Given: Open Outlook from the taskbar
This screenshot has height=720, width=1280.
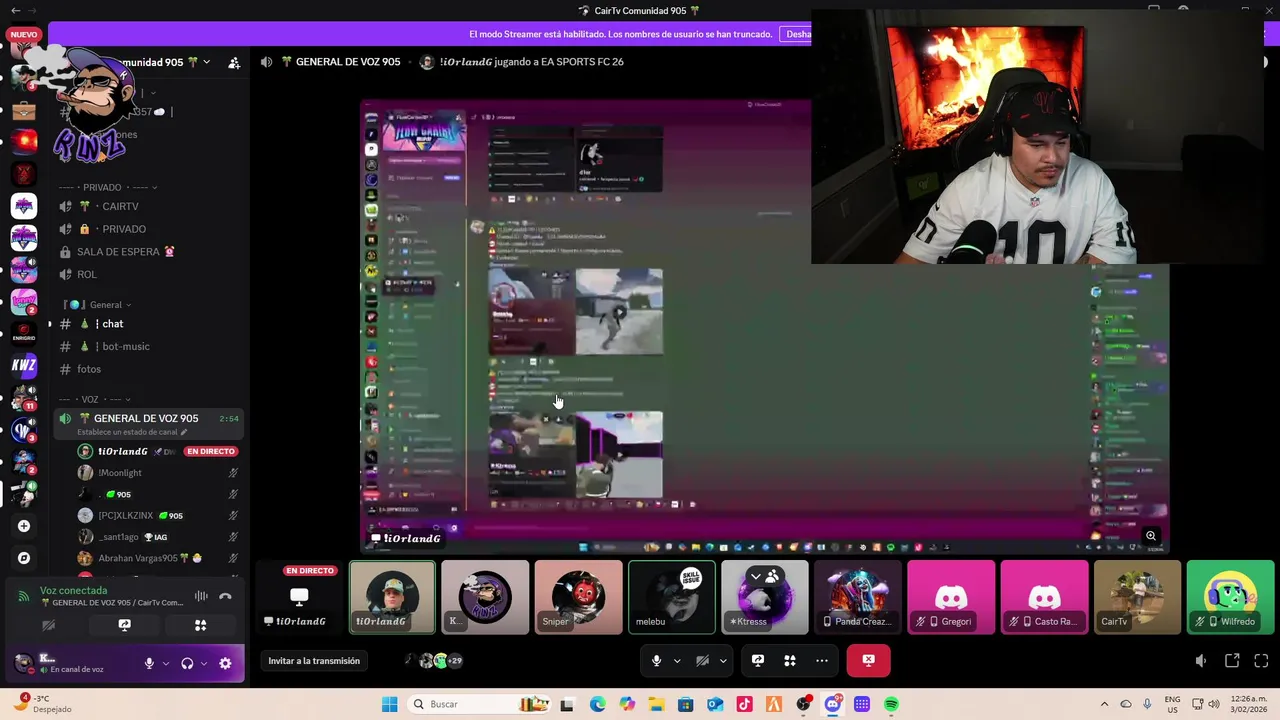Looking at the screenshot, I should pos(715,704).
